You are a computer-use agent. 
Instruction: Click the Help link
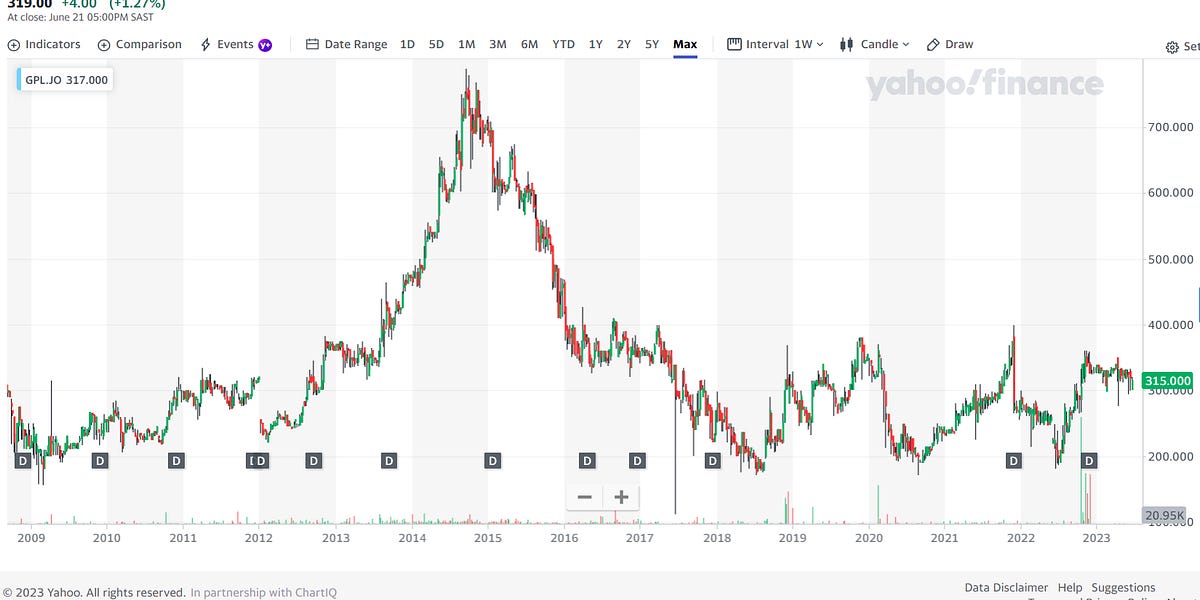(x=1069, y=587)
